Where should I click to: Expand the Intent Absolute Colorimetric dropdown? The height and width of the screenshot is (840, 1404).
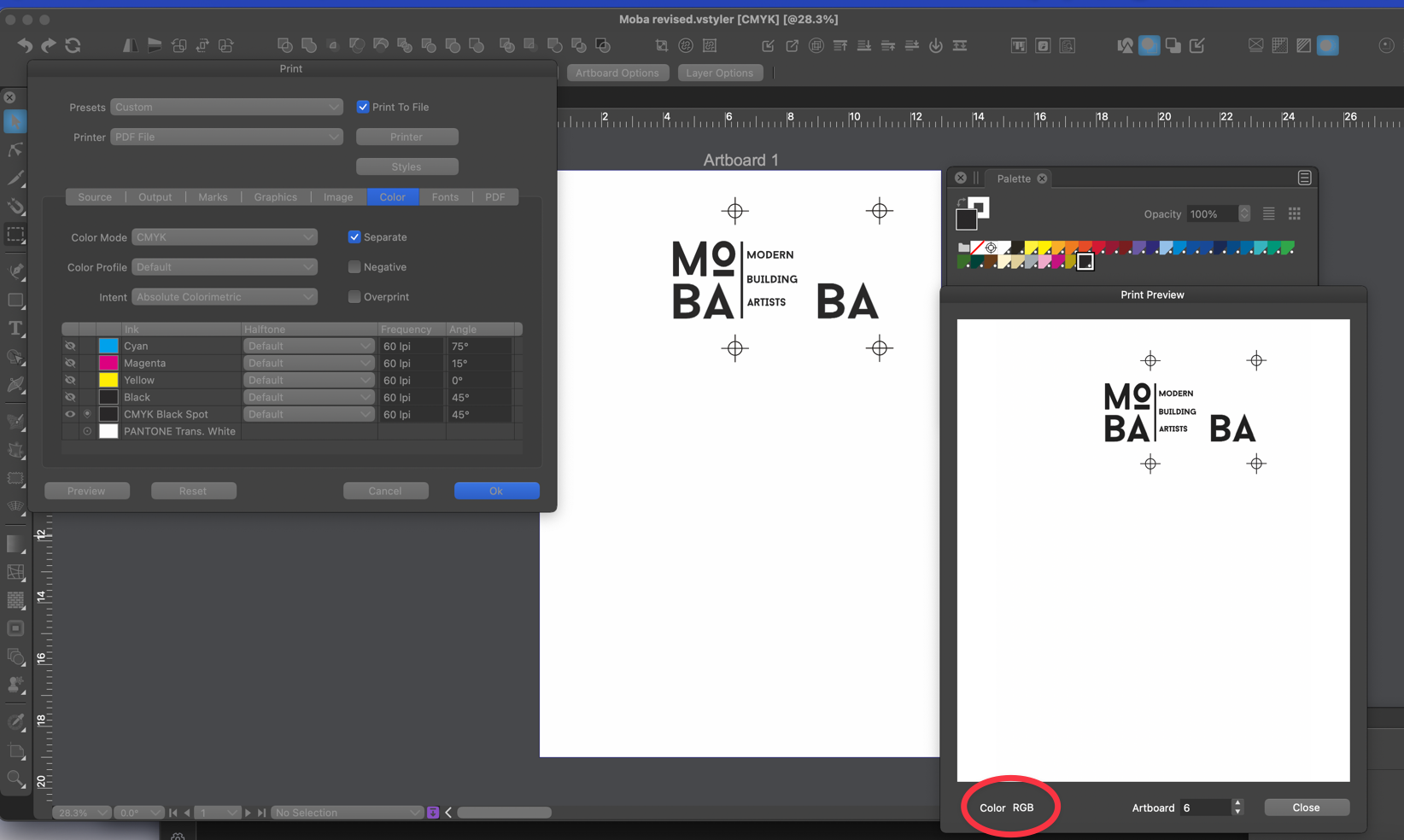(x=225, y=297)
